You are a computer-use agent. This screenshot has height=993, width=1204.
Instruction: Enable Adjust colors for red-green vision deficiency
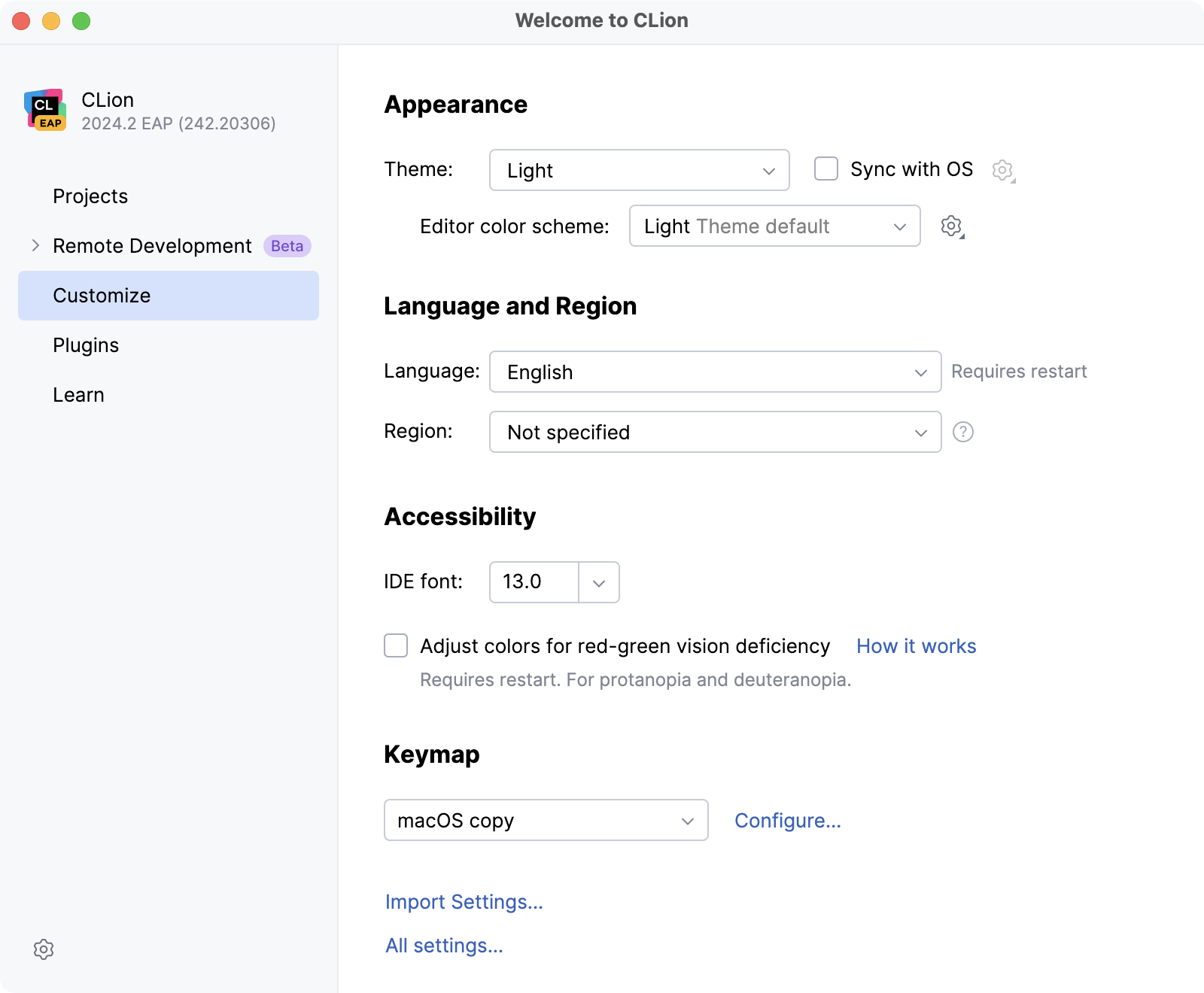[395, 645]
